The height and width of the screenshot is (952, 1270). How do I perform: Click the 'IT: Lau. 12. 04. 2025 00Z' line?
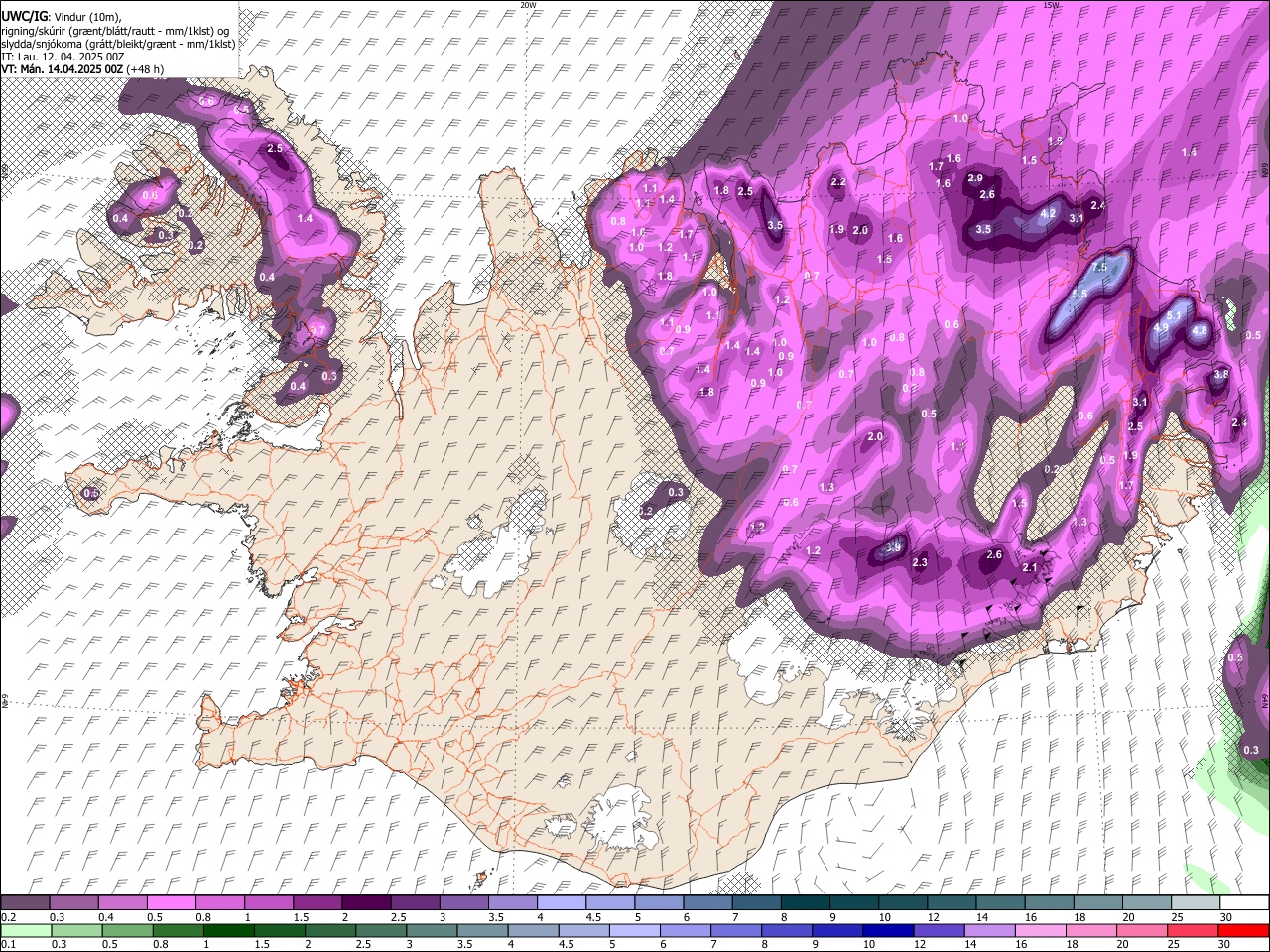pos(63,57)
